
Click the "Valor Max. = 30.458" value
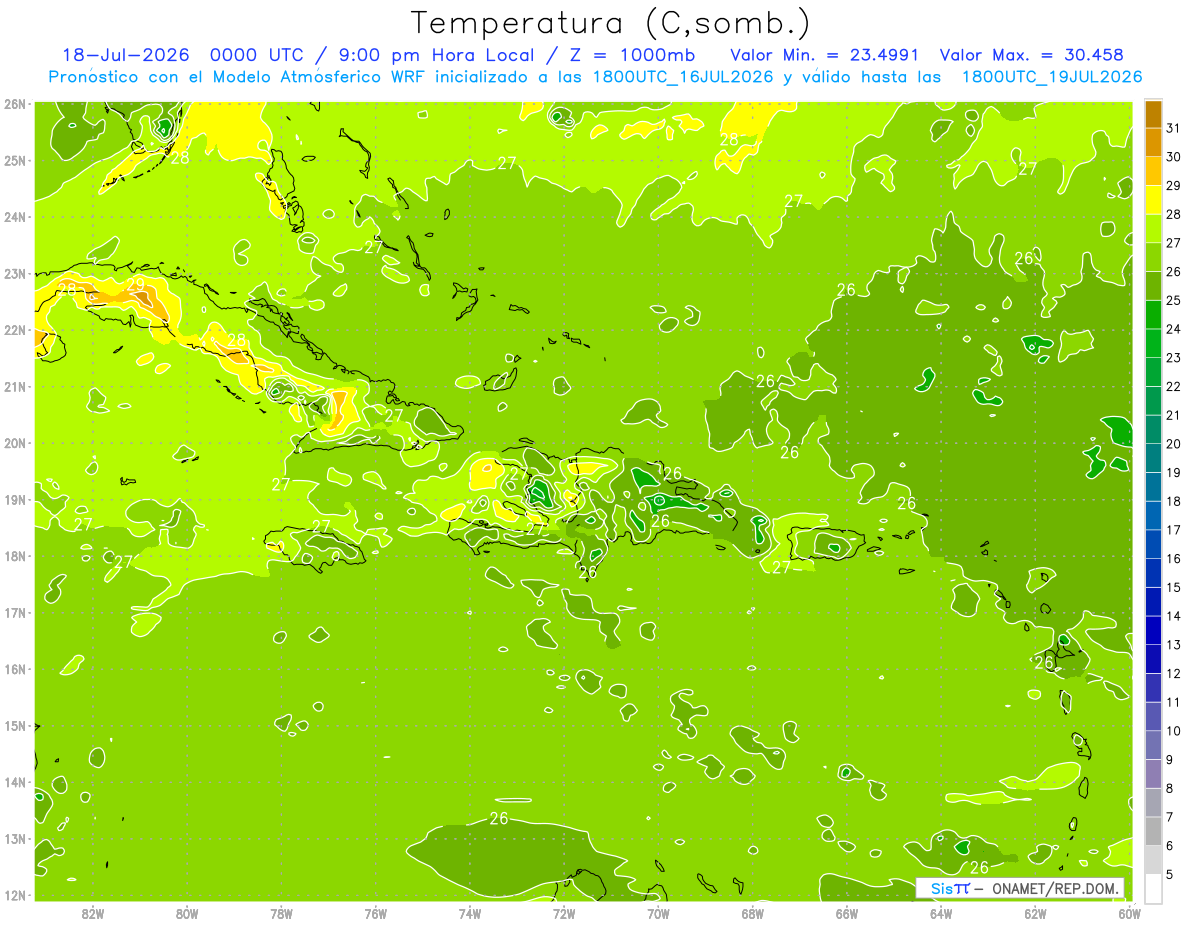tap(1031, 55)
